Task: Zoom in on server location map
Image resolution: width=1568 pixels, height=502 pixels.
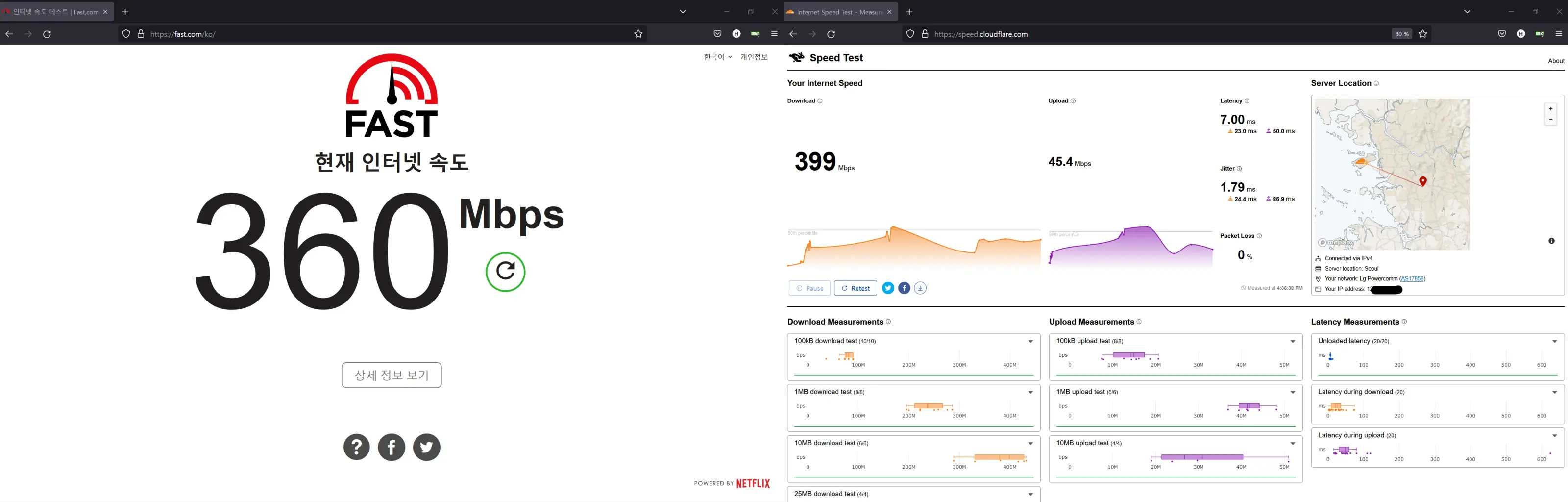Action: point(1551,108)
